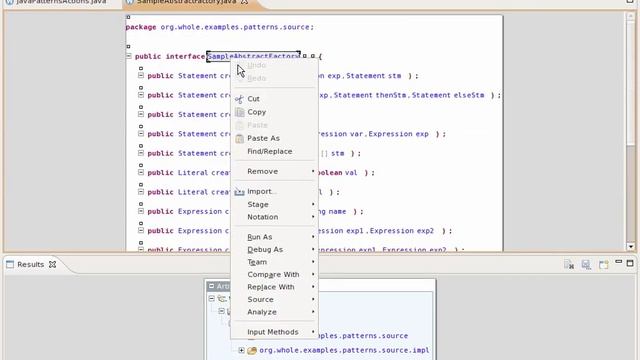
Task: Click the selected SampleAbstractFactory interface name
Action: pos(253,56)
